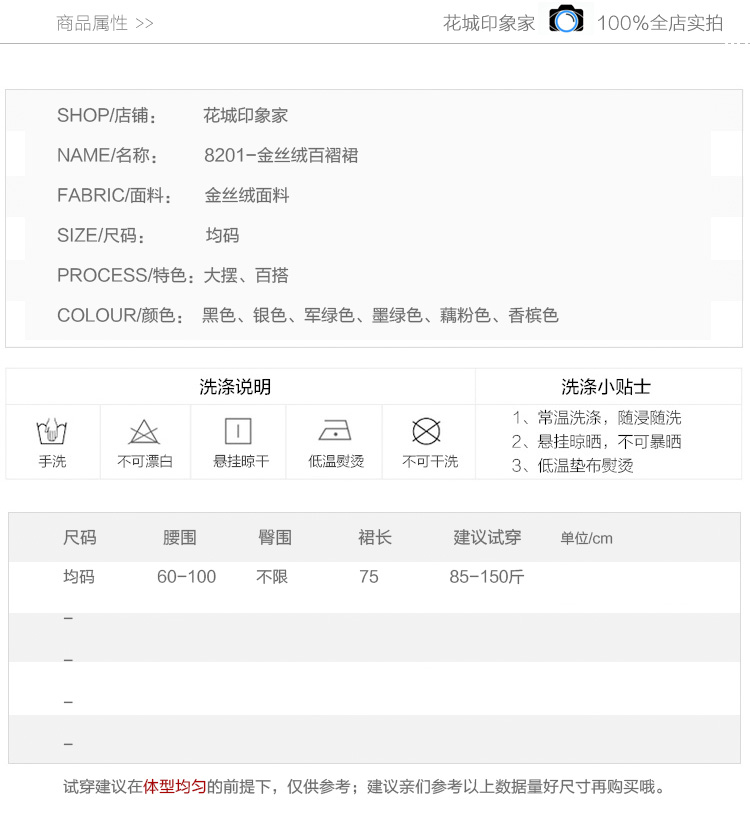The height and width of the screenshot is (840, 750).
Task: Click the waist value 60-100
Action: [186, 577]
